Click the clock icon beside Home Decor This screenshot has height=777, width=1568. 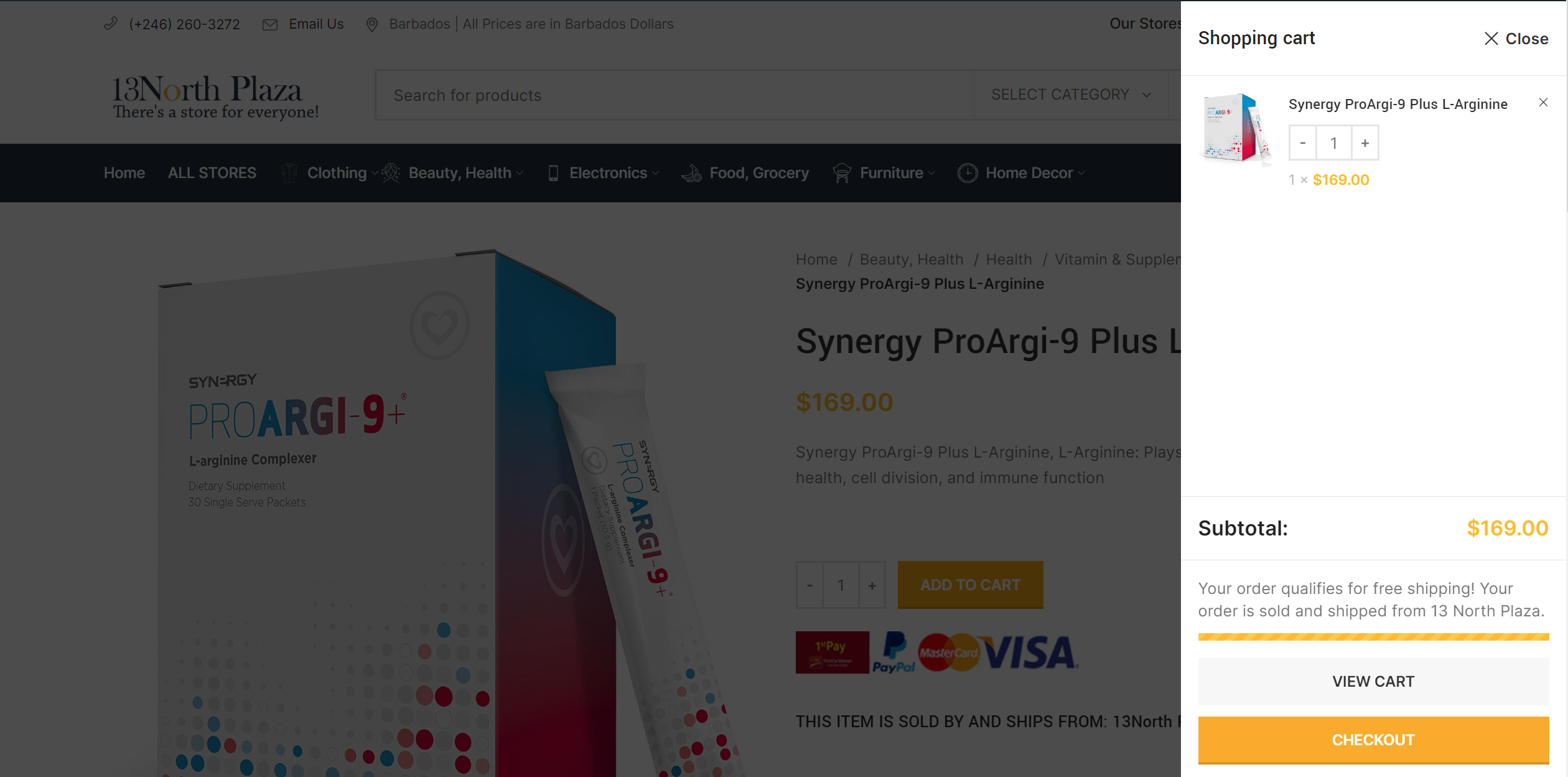click(968, 173)
